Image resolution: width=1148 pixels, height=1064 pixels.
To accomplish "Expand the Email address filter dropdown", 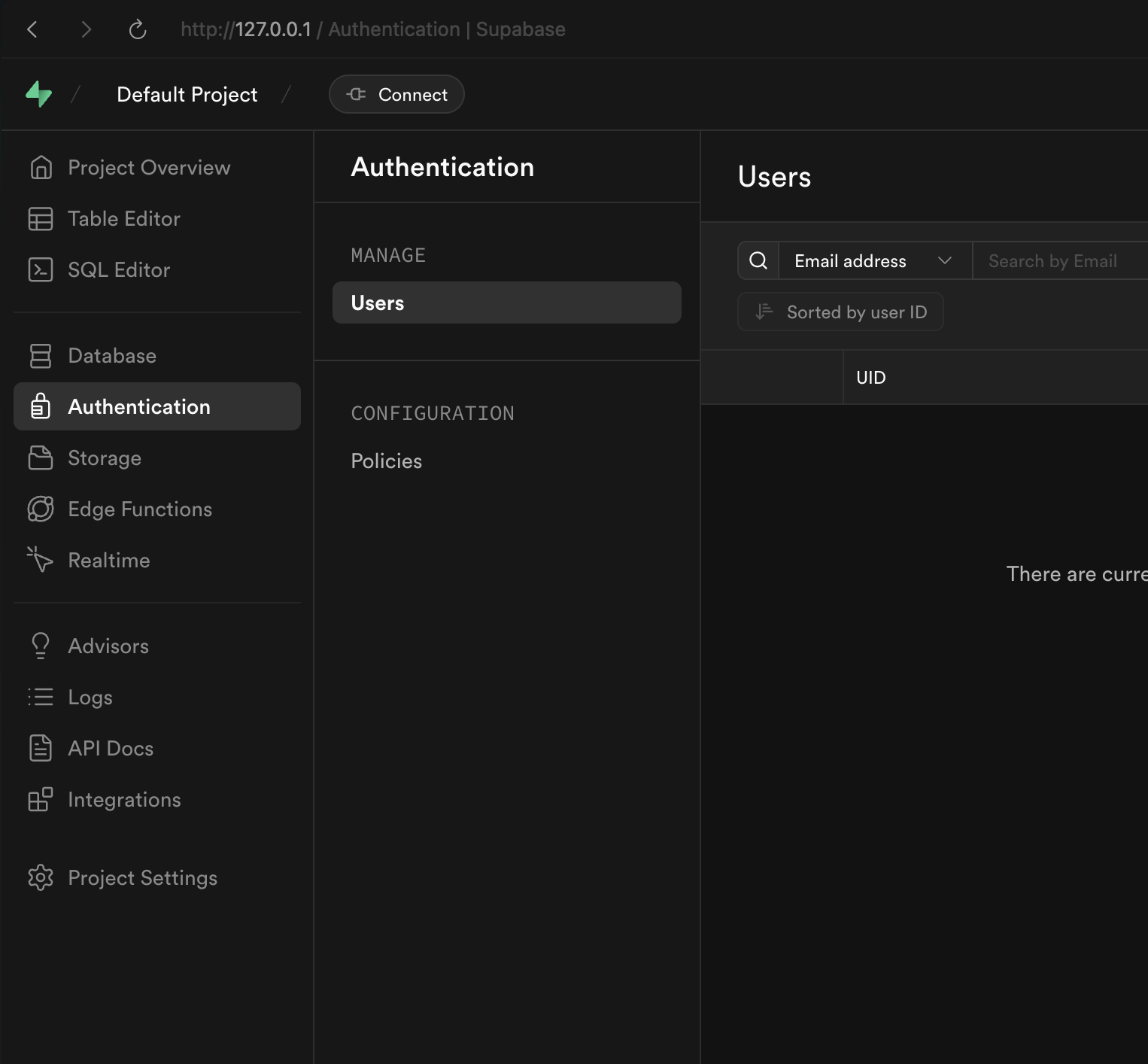I will pyautogui.click(x=874, y=261).
